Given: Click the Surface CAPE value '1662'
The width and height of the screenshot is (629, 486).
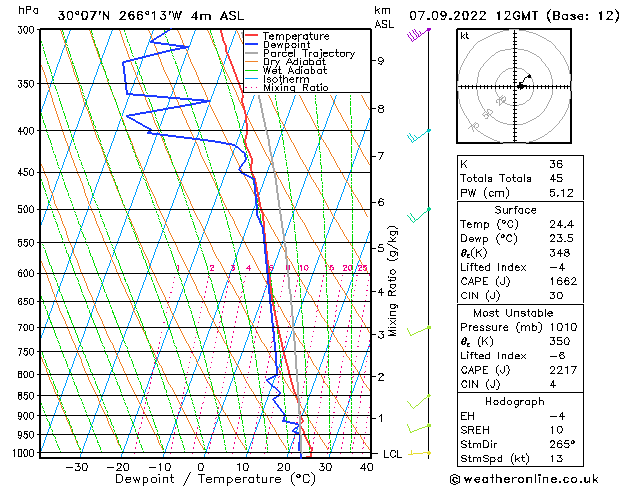Looking at the screenshot, I should (563, 281).
